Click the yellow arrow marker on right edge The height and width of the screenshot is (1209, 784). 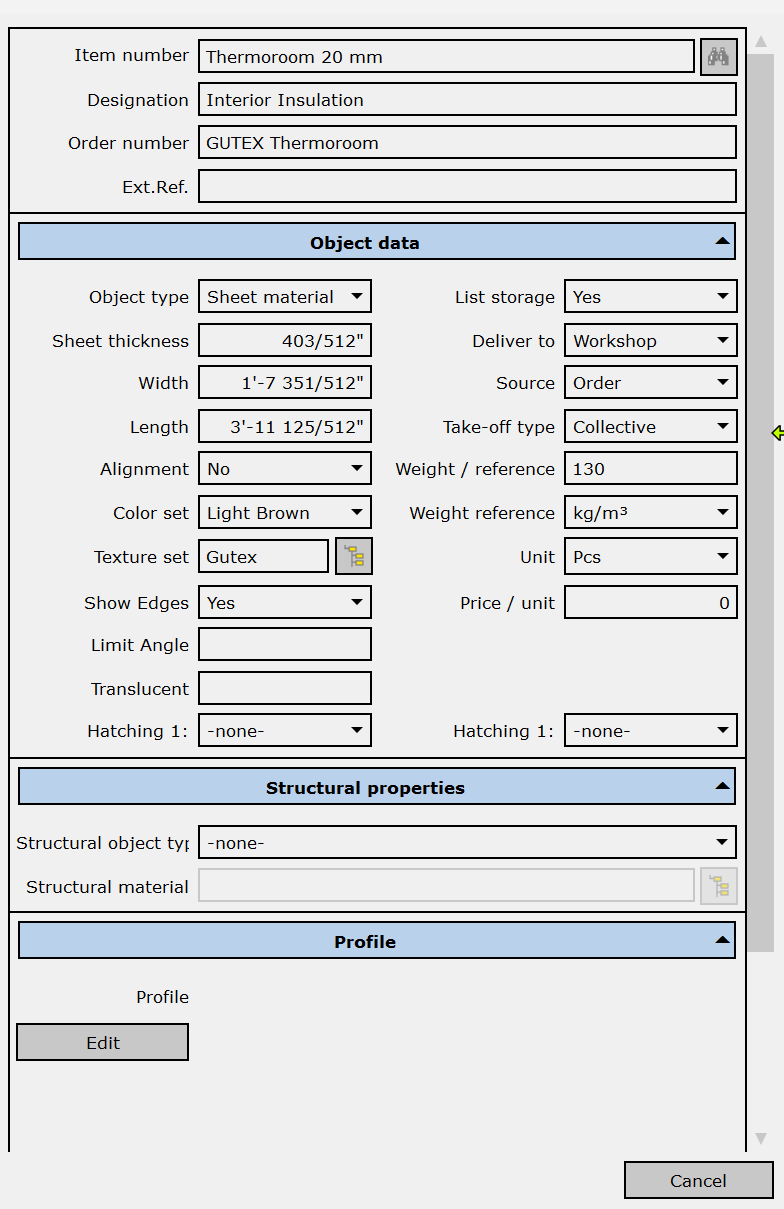(777, 433)
